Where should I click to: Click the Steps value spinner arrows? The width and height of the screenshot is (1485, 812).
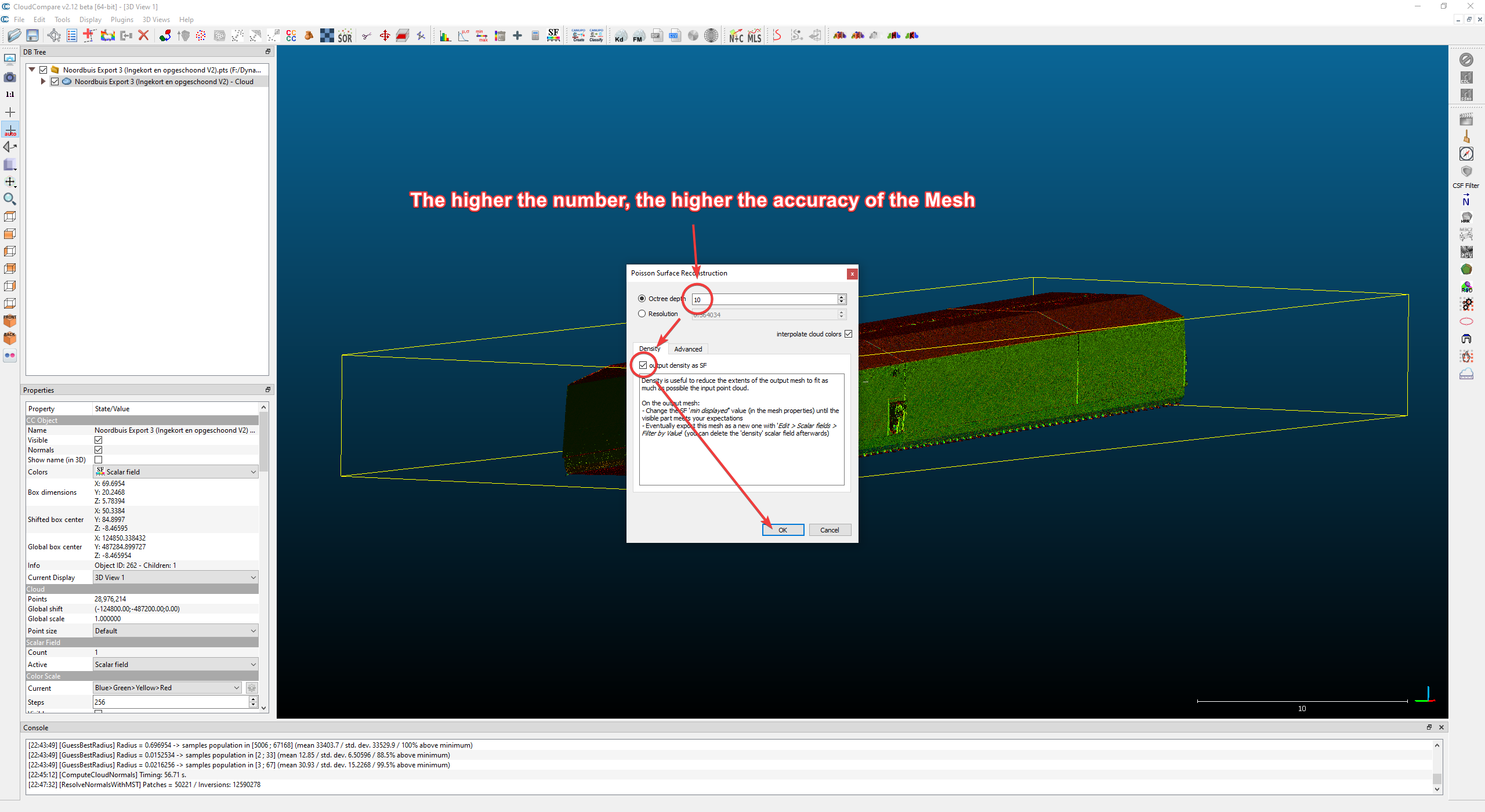253,702
